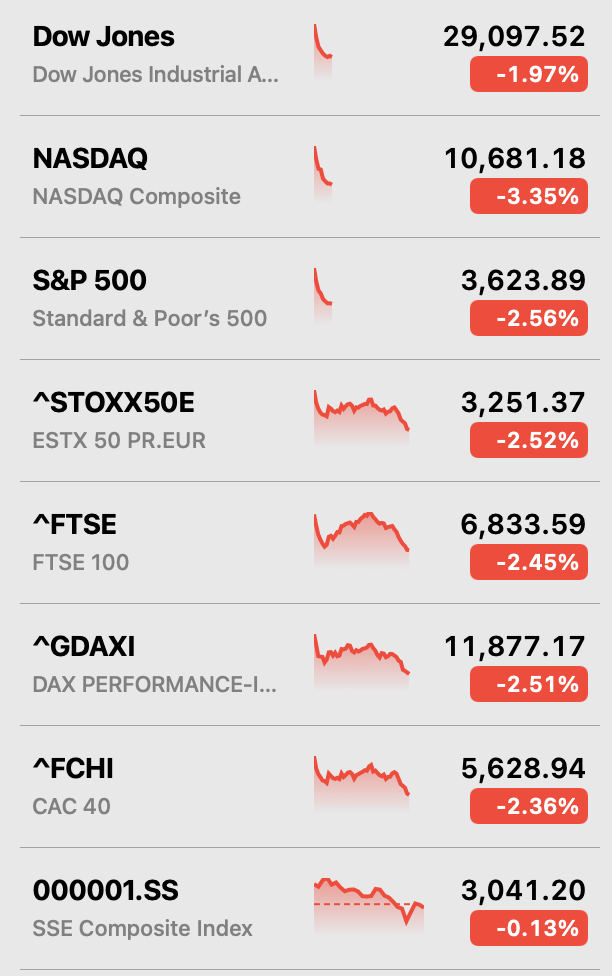This screenshot has width=612, height=976.
Task: Toggle the NASDAQ -3.35% change badge
Action: click(529, 196)
